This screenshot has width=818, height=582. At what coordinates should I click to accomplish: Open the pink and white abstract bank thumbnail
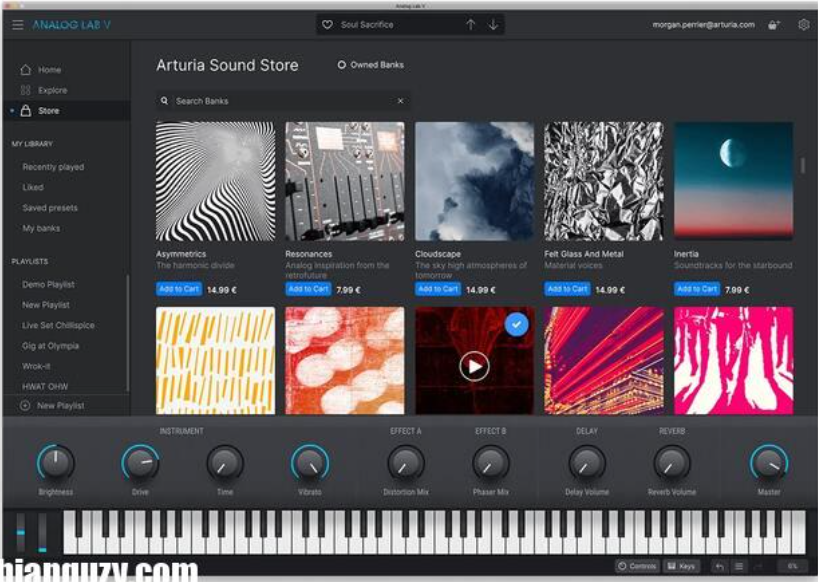[x=733, y=361]
